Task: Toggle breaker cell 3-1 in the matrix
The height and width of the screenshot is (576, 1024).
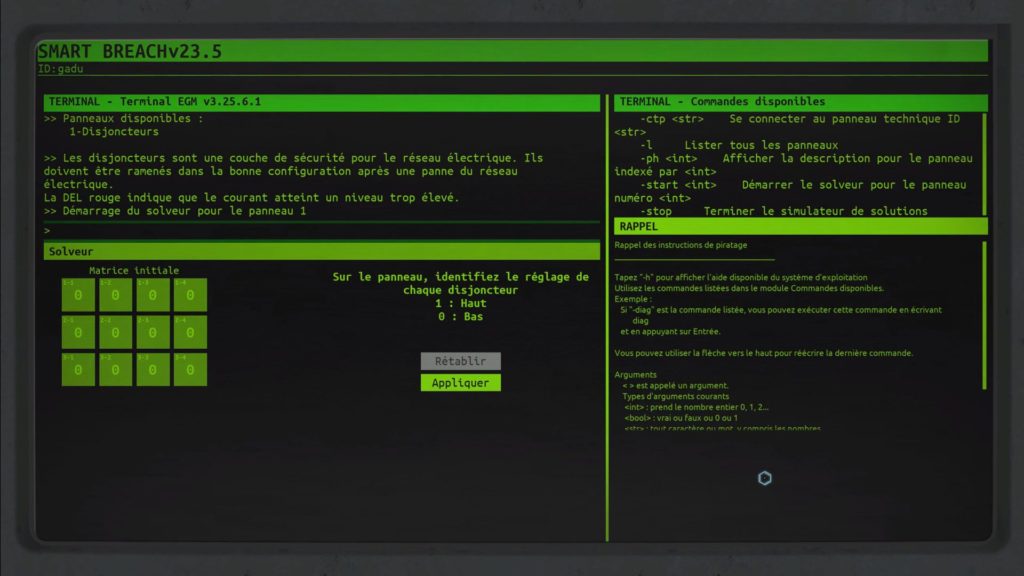Action: tap(78, 369)
